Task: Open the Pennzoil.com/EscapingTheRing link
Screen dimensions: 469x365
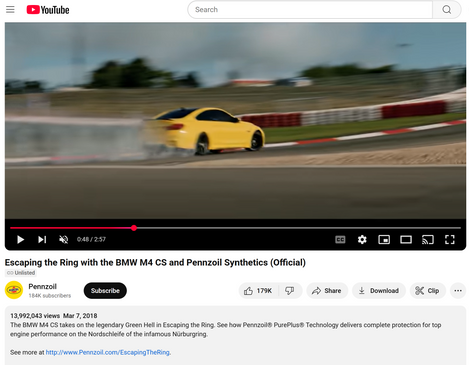Action: pos(108,352)
